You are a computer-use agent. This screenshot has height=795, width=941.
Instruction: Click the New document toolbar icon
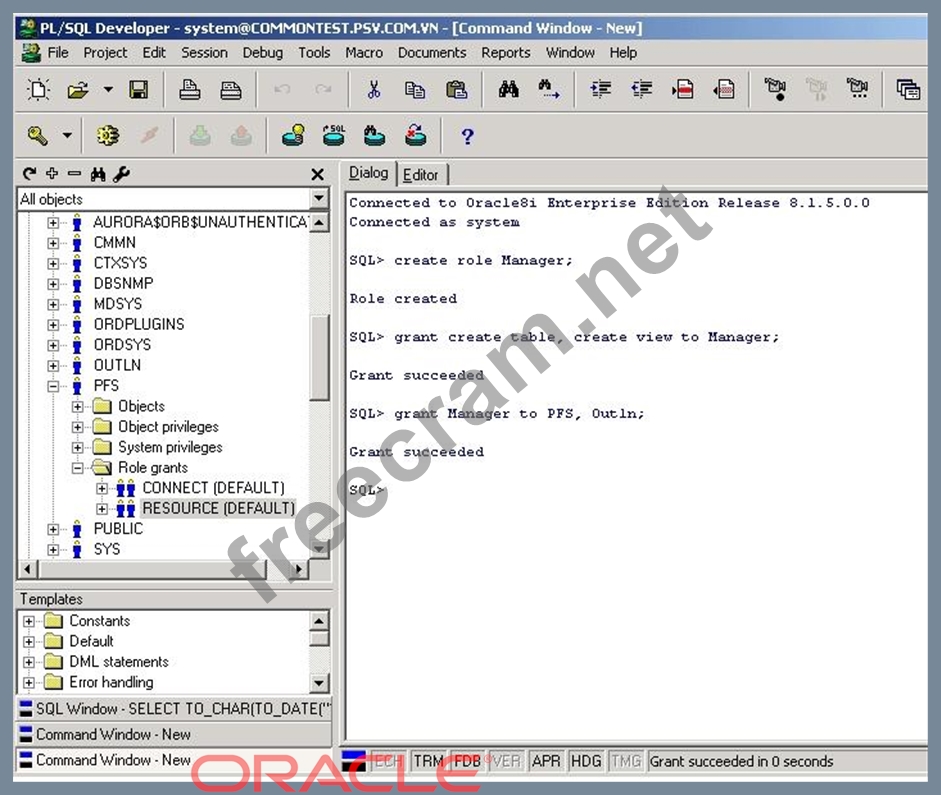point(38,89)
